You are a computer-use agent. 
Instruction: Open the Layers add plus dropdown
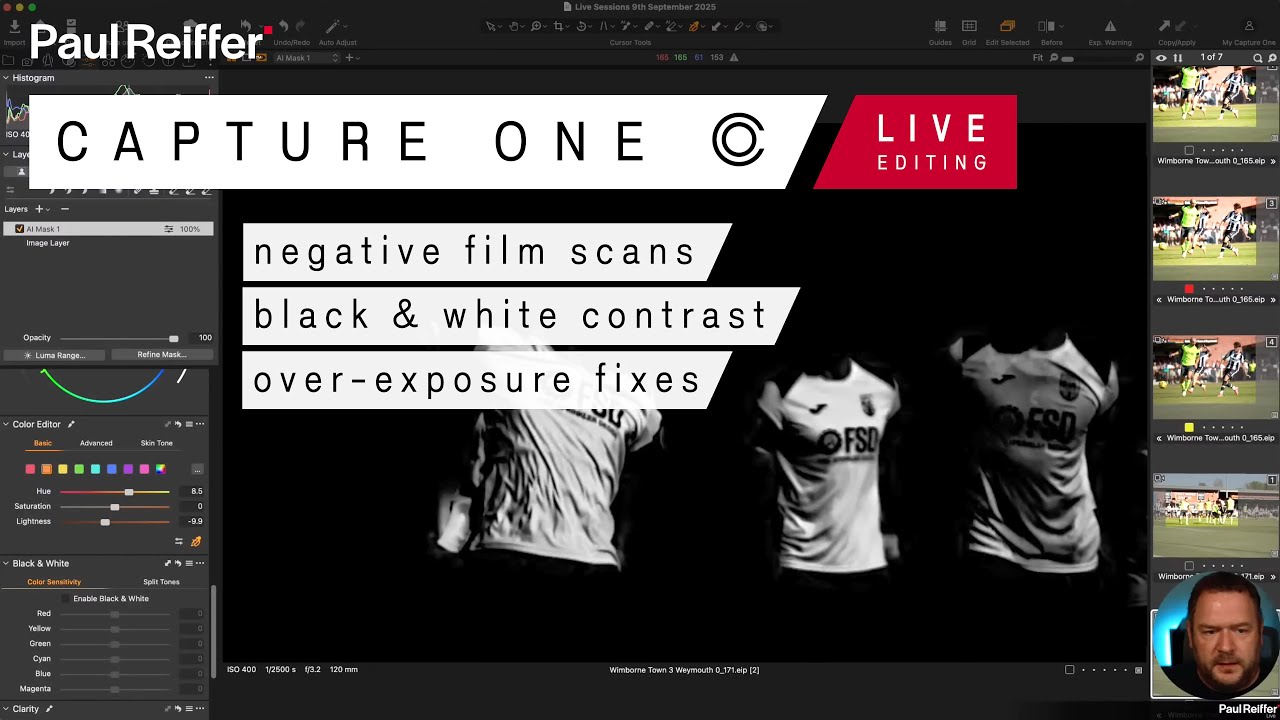tap(42, 209)
